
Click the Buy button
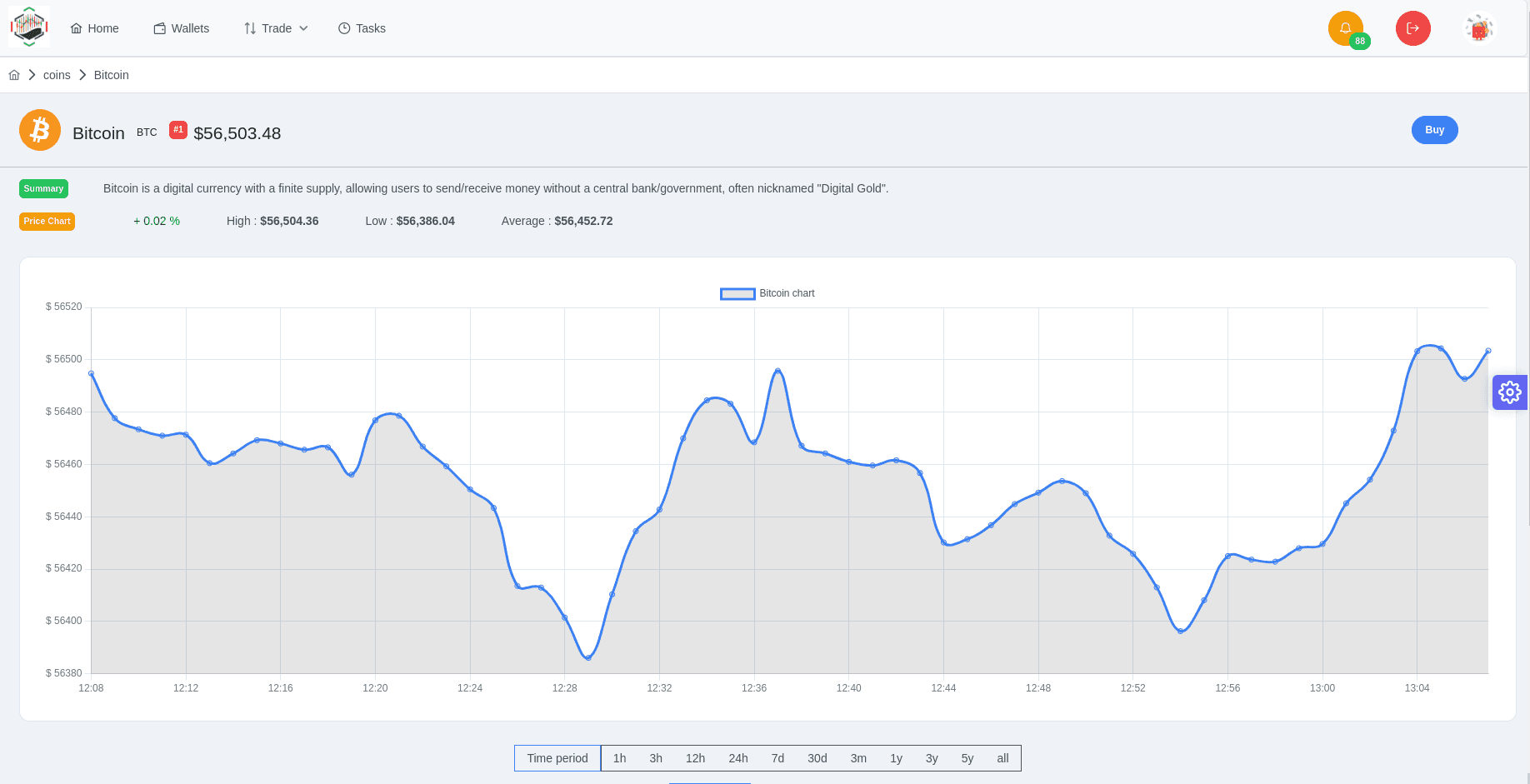click(1434, 130)
